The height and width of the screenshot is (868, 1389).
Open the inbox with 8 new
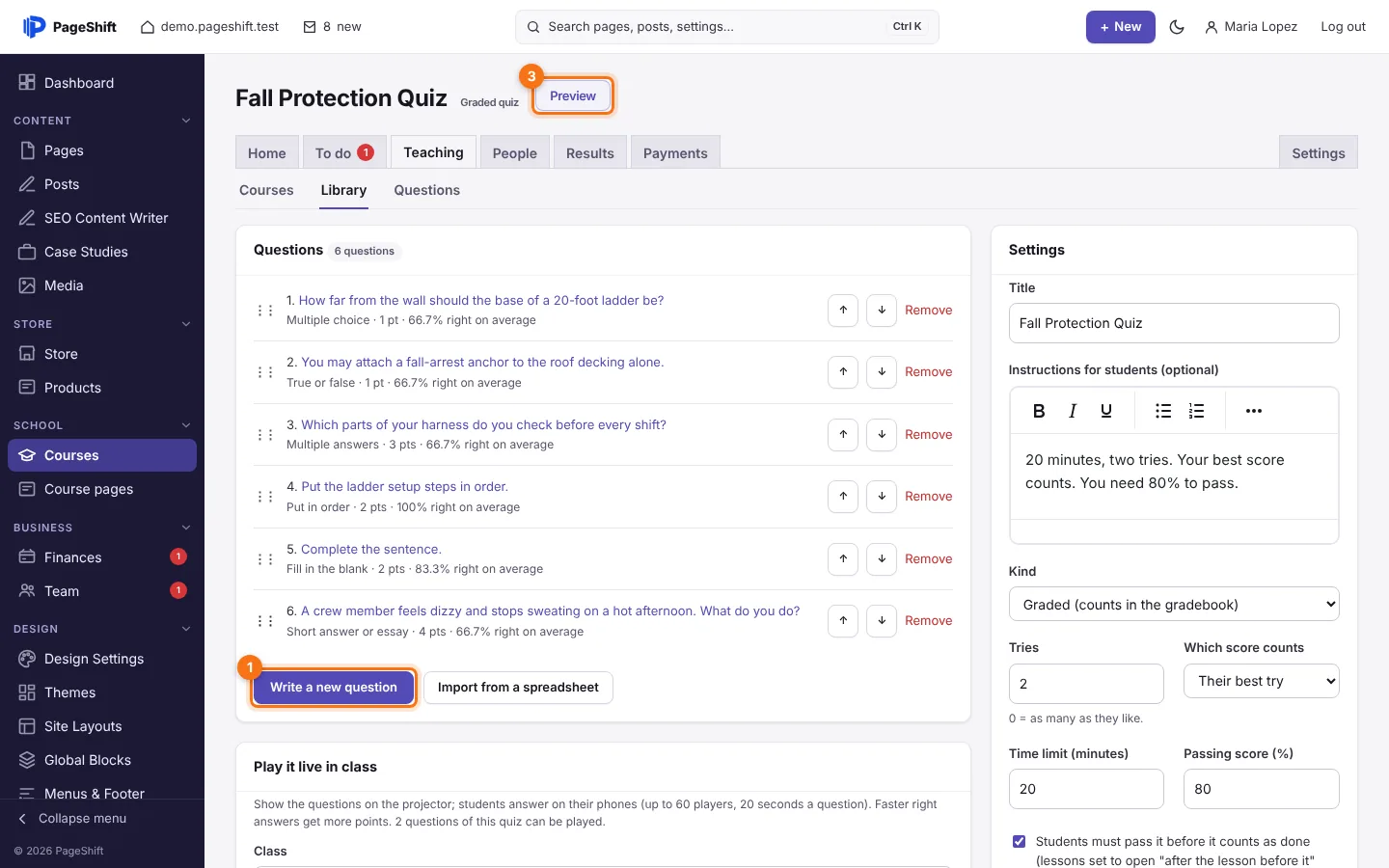point(332,27)
